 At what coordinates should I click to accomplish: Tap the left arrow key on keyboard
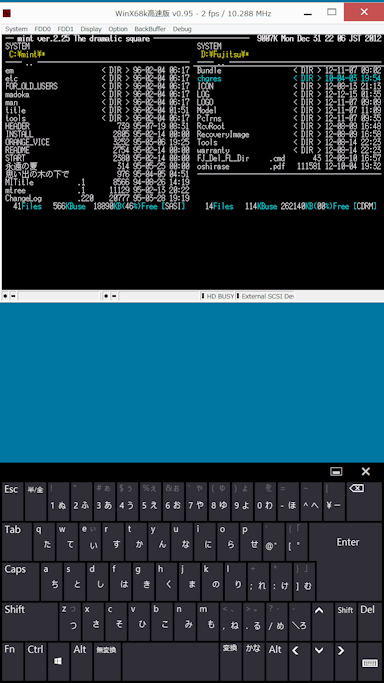pos(296,662)
